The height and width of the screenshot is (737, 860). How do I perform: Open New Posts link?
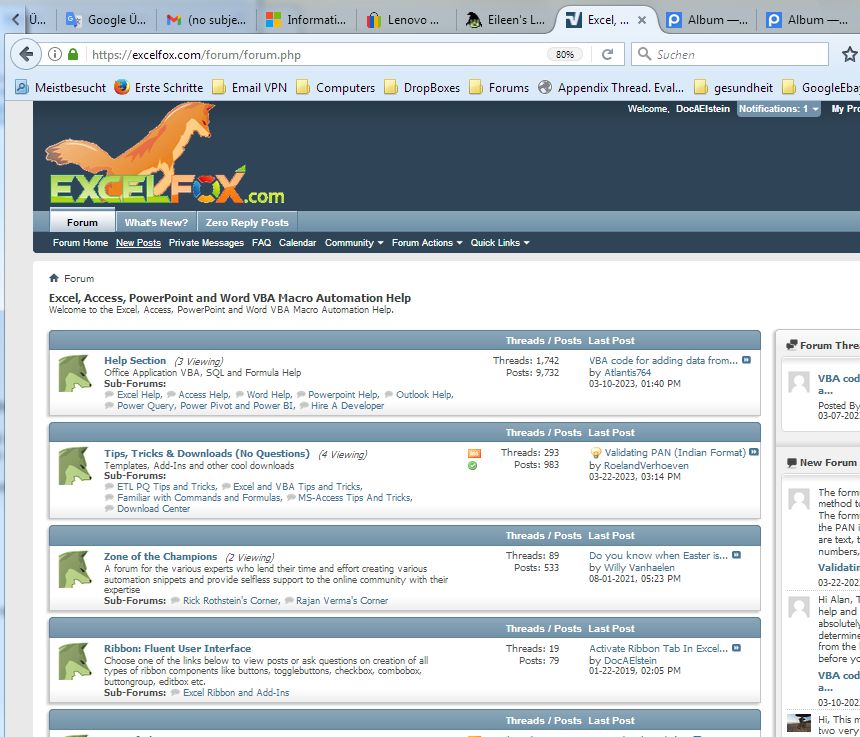coord(138,243)
